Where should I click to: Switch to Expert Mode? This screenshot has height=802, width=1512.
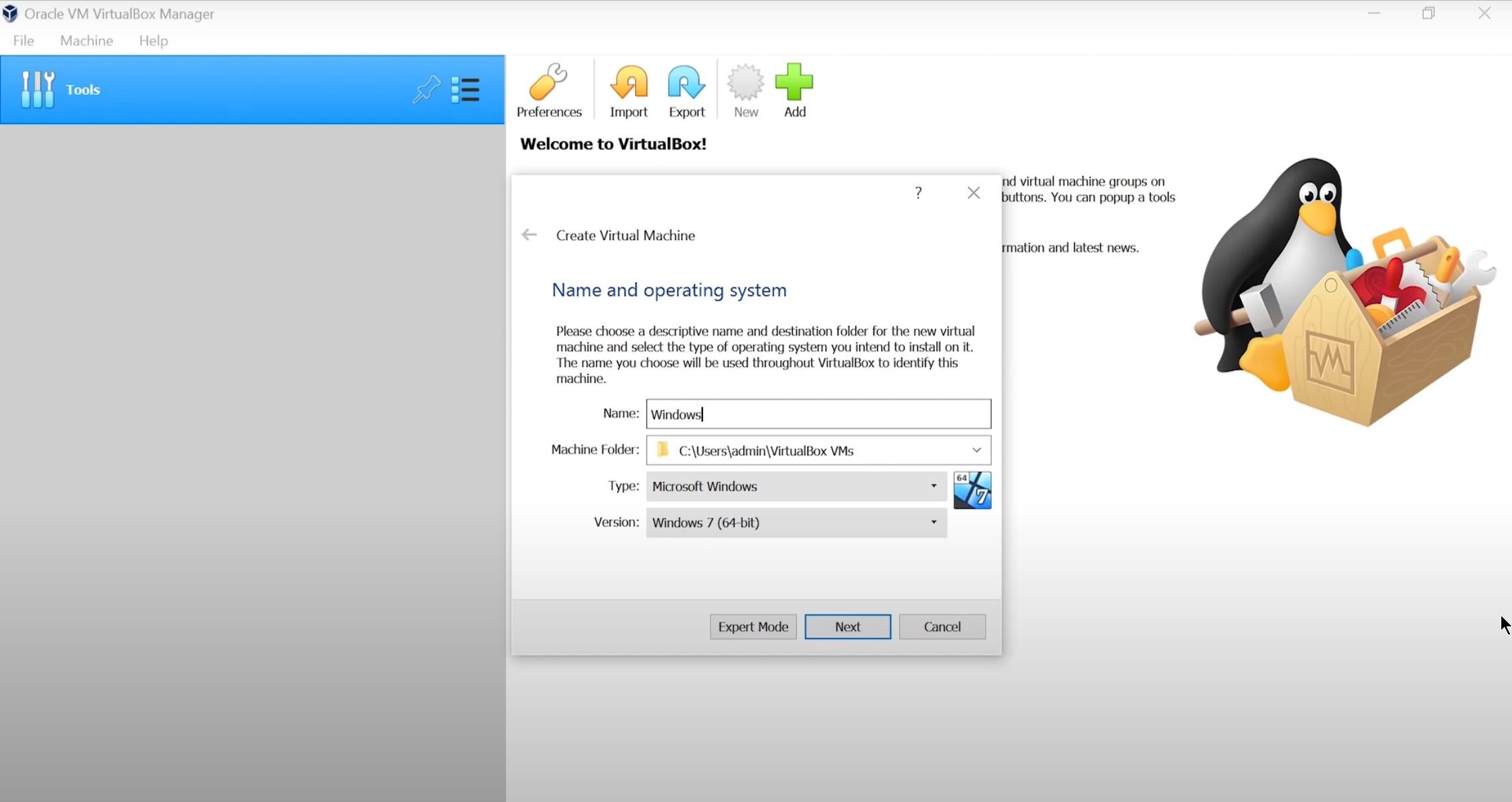point(753,627)
